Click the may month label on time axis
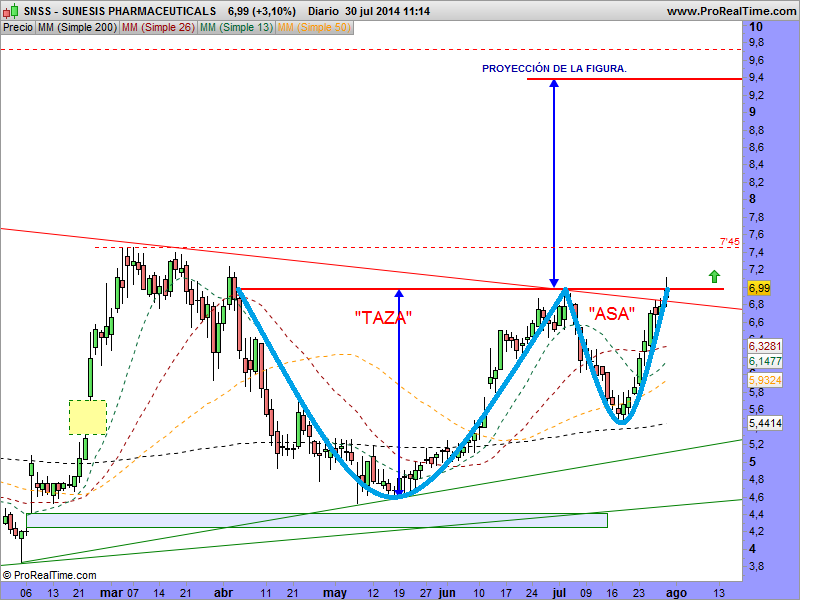819x600 pixels. coord(335,594)
